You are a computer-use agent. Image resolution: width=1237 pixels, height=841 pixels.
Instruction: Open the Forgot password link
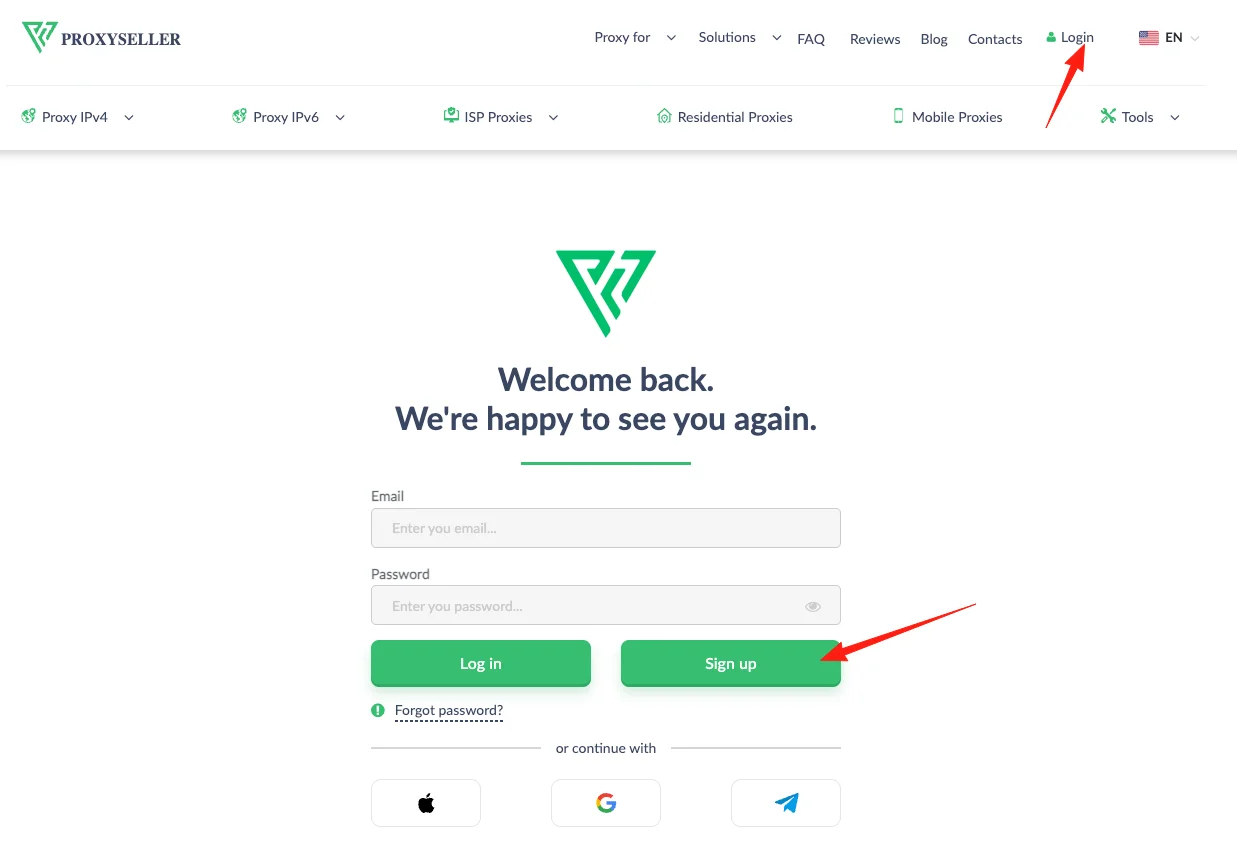(x=449, y=711)
